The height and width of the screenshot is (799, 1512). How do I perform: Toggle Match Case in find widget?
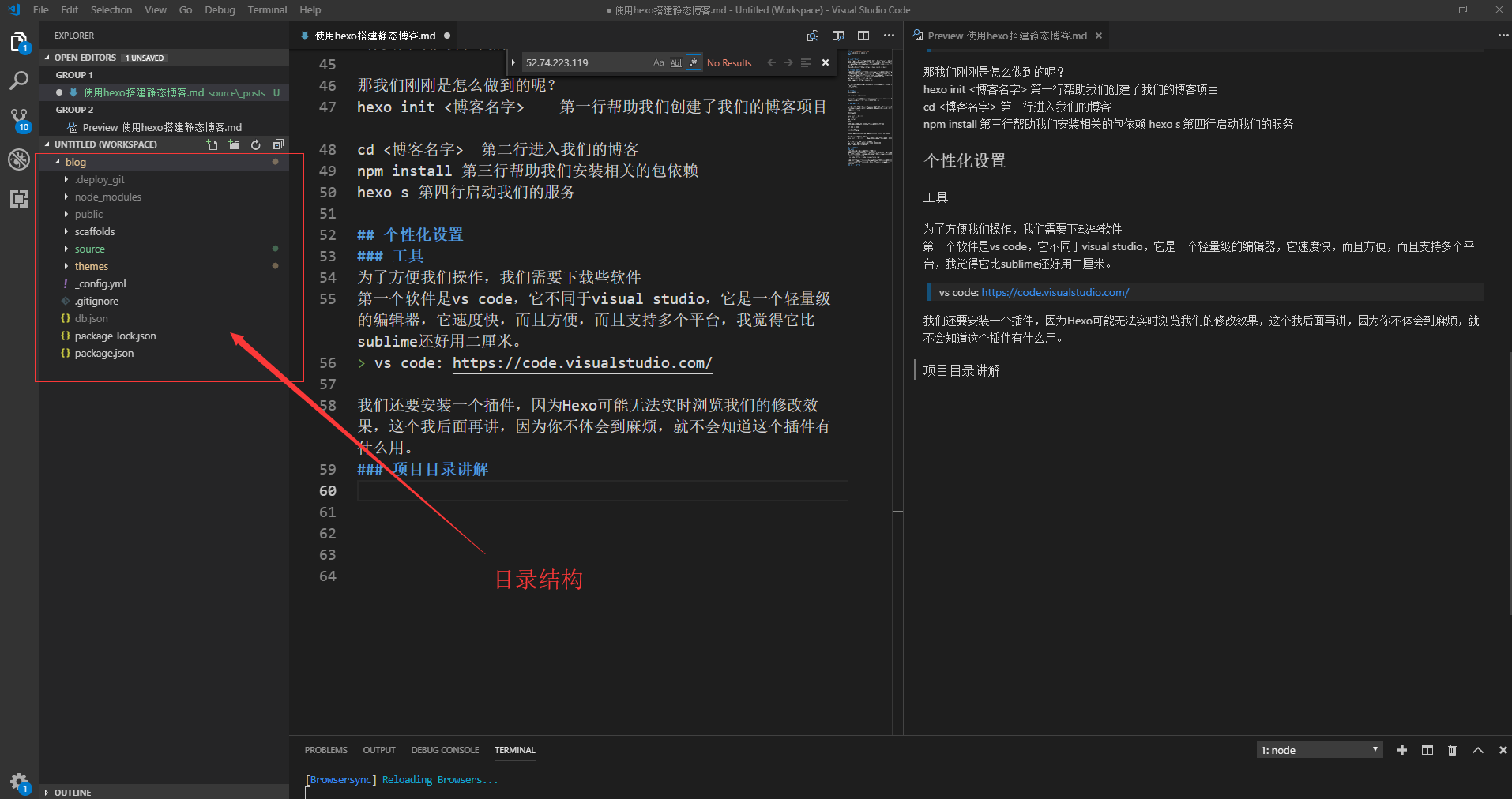point(659,62)
